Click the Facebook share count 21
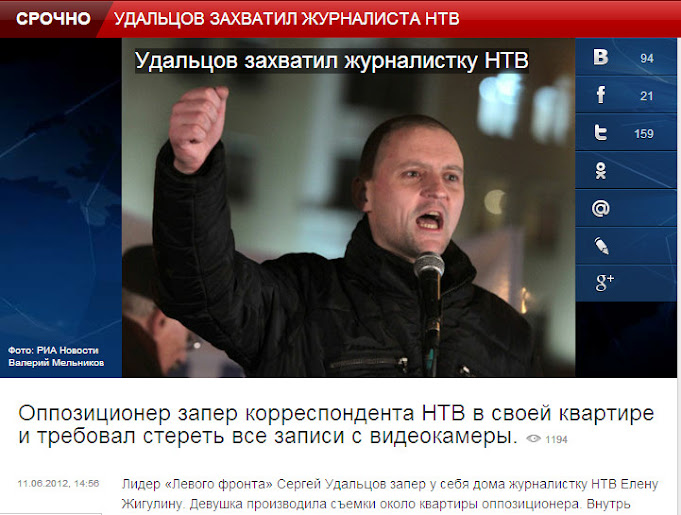 click(647, 96)
